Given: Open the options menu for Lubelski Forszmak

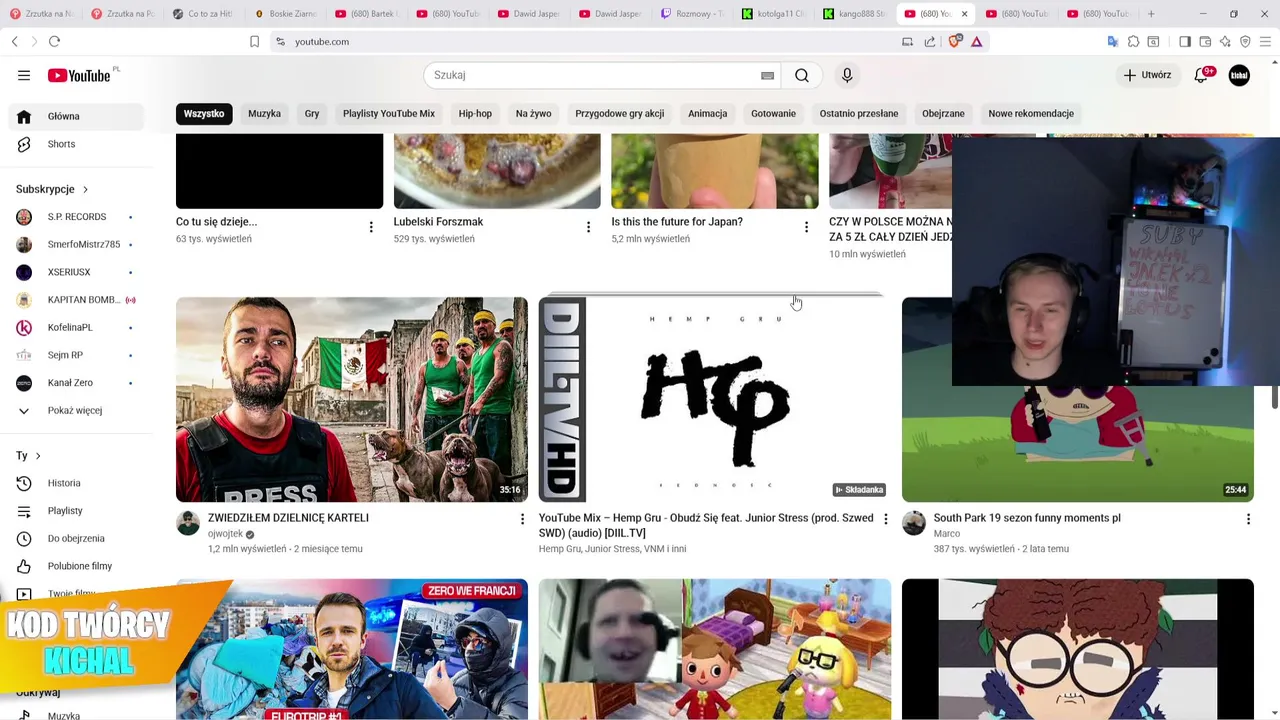Looking at the screenshot, I should coord(588,227).
